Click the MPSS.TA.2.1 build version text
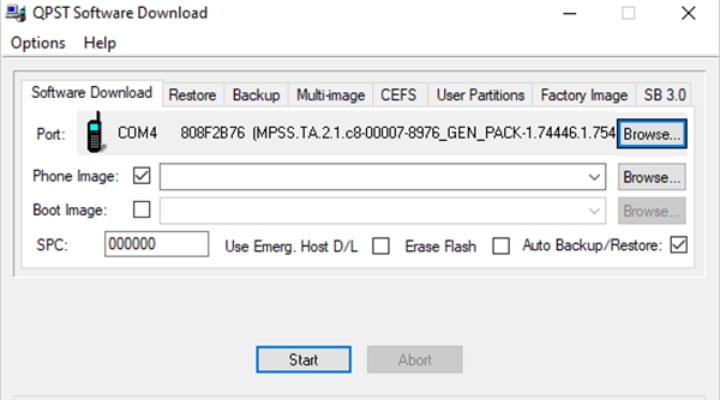The image size is (721, 400). [434, 133]
